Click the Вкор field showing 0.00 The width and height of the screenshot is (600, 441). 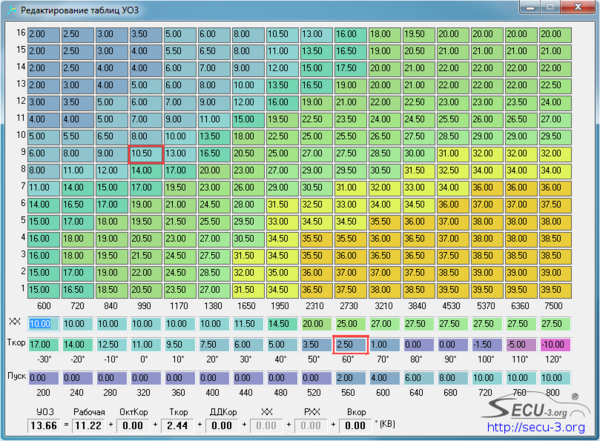[355, 425]
